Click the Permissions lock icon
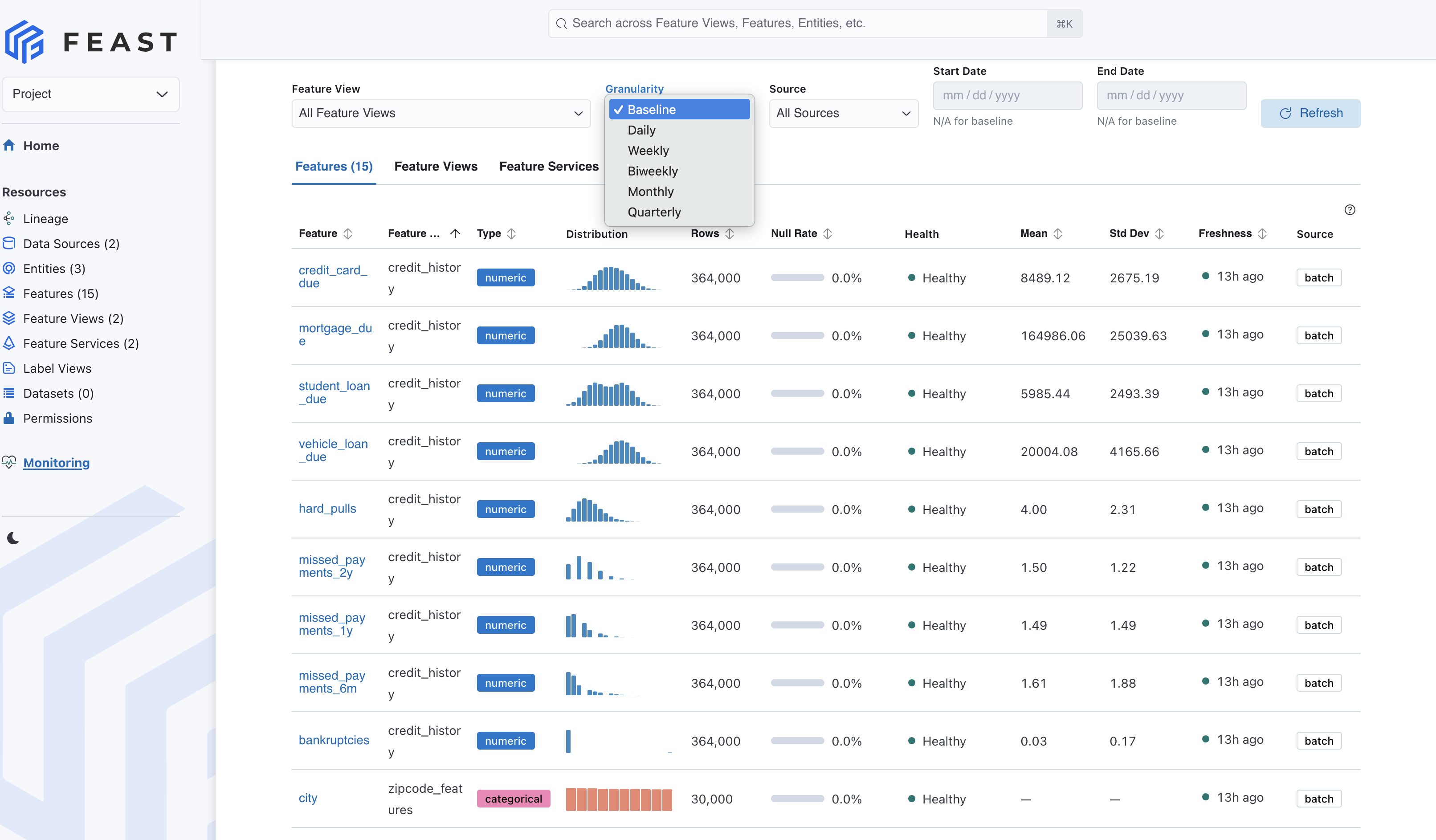 coord(8,418)
